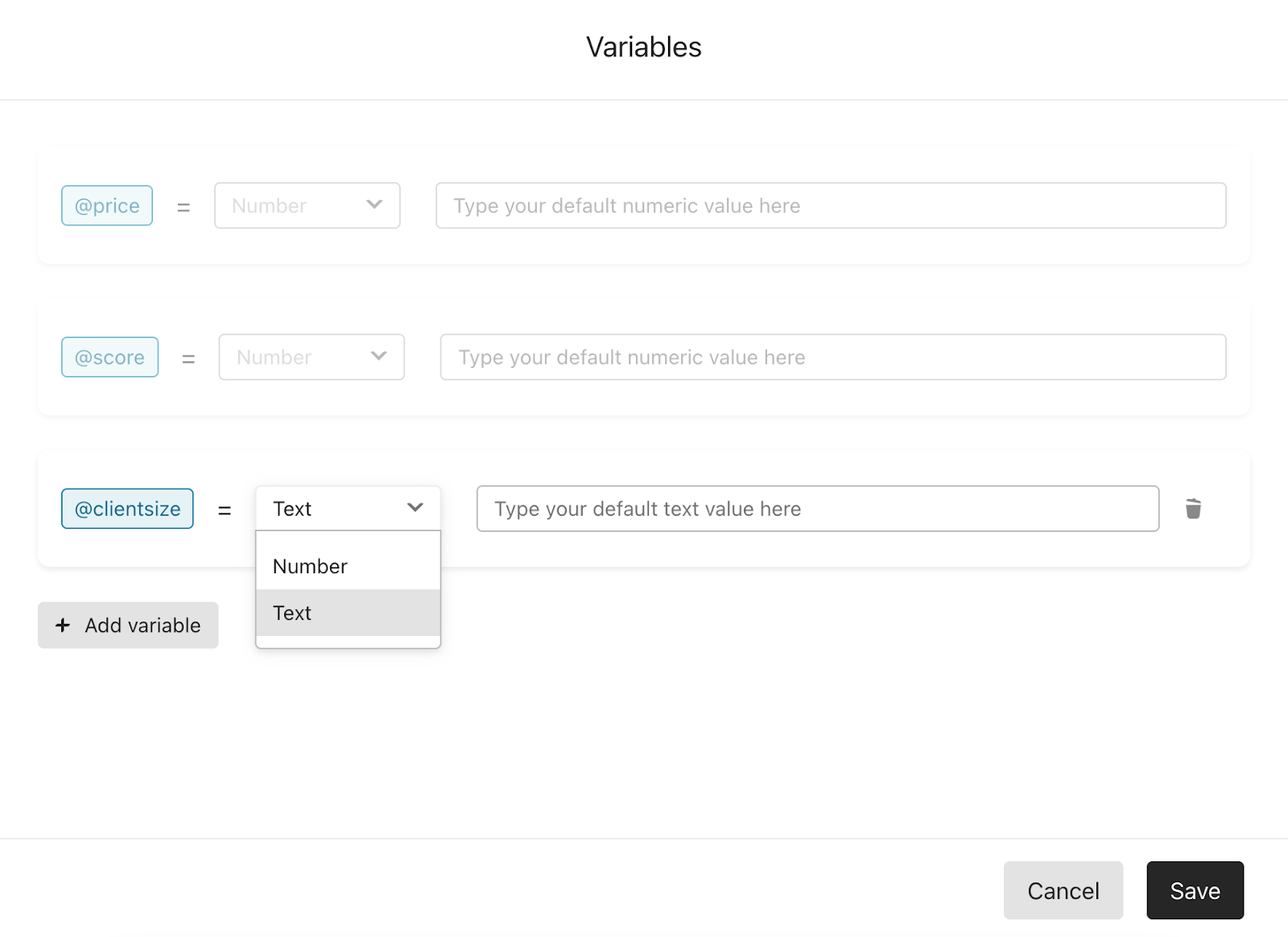The image size is (1288, 937).
Task: Focus the default numeric value field for @price
Action: pyautogui.click(x=831, y=205)
